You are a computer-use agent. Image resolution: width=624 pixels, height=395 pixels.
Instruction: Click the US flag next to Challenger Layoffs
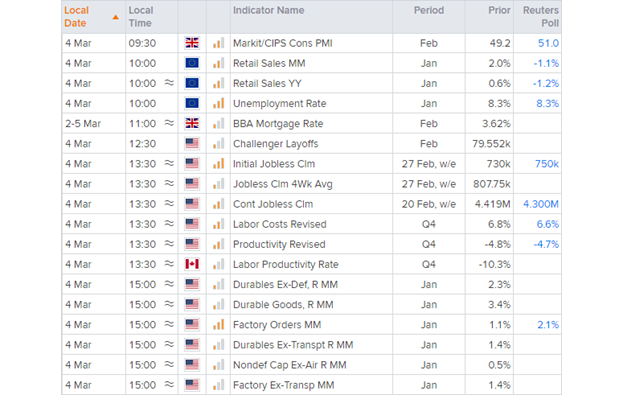point(192,144)
